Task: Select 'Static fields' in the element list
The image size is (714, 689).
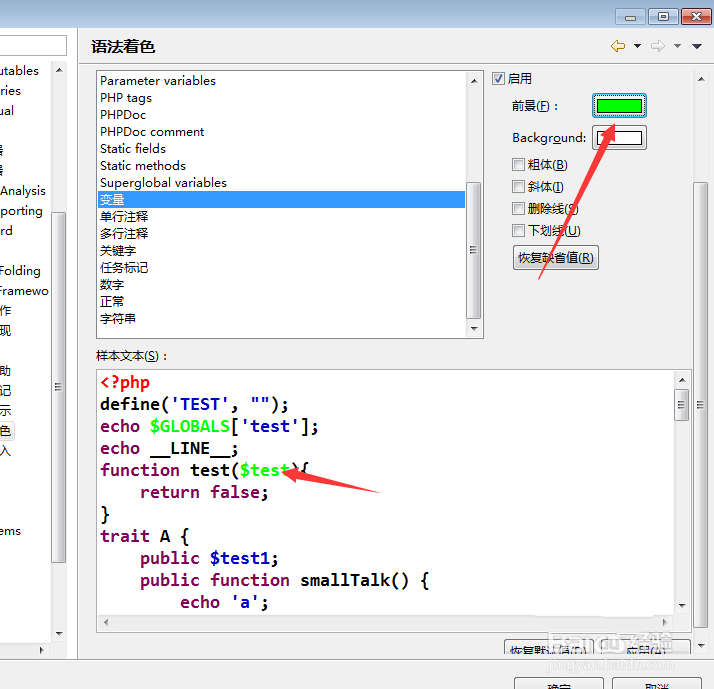Action: point(281,148)
